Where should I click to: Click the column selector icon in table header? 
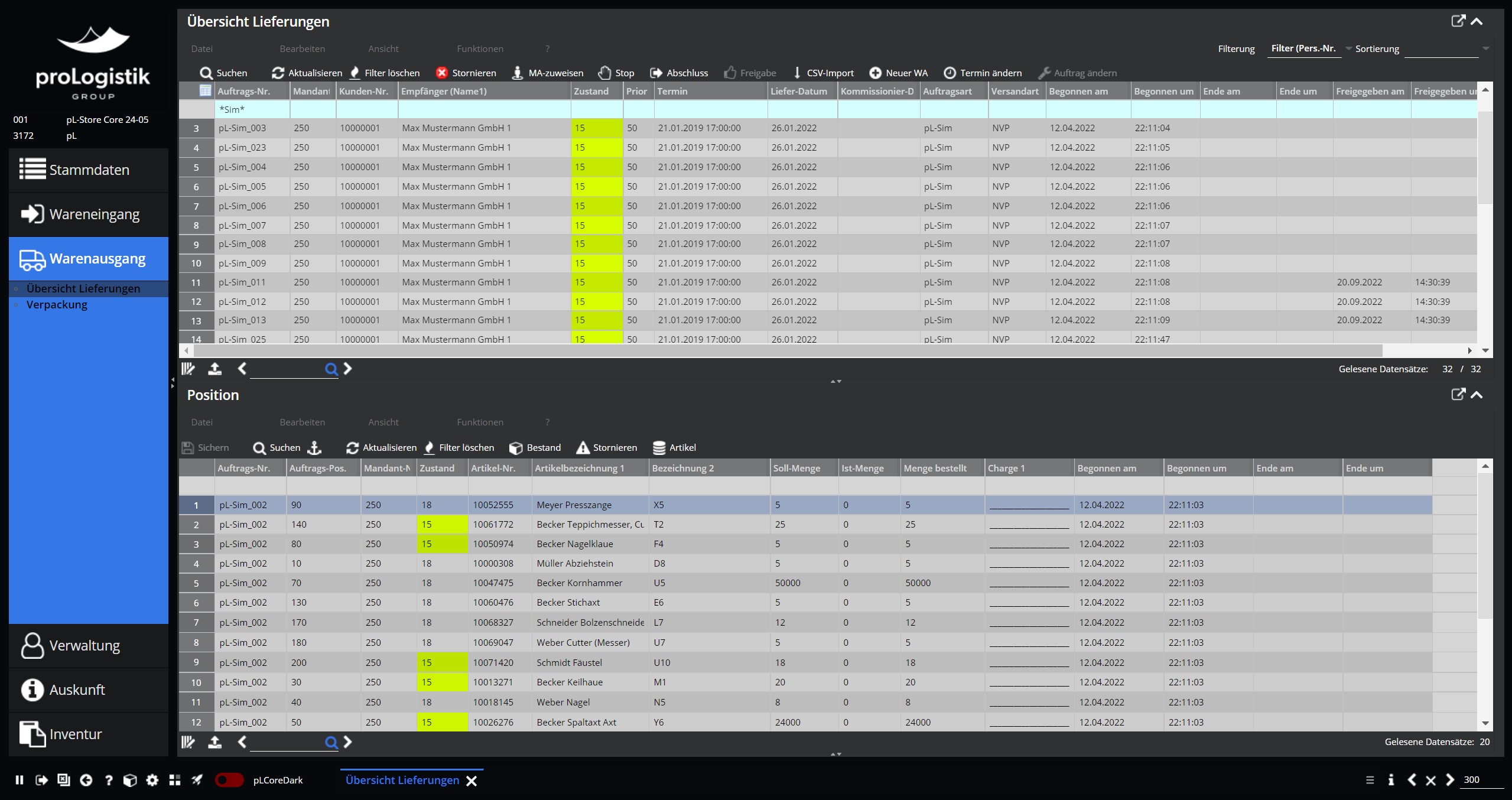pyautogui.click(x=205, y=90)
